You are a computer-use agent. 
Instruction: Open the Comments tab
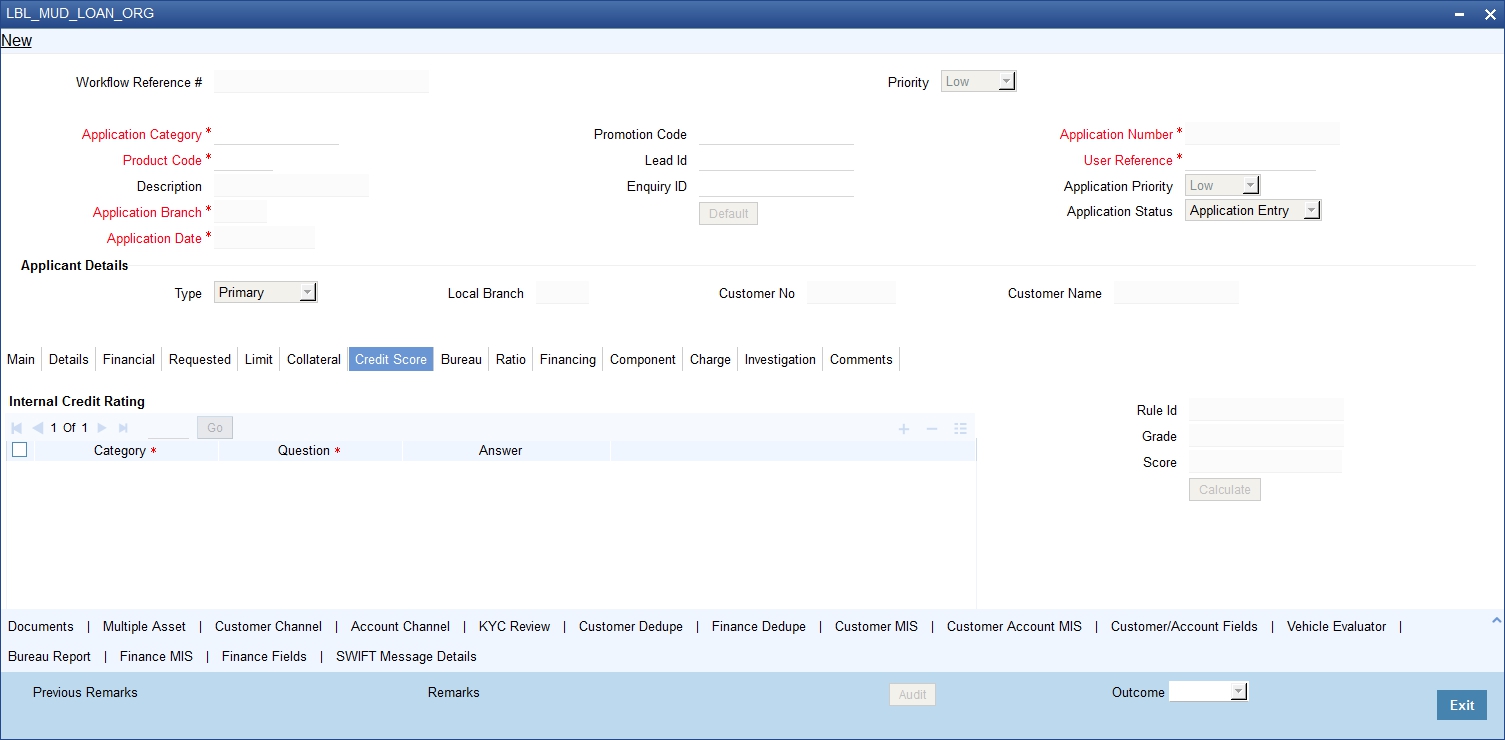click(861, 359)
